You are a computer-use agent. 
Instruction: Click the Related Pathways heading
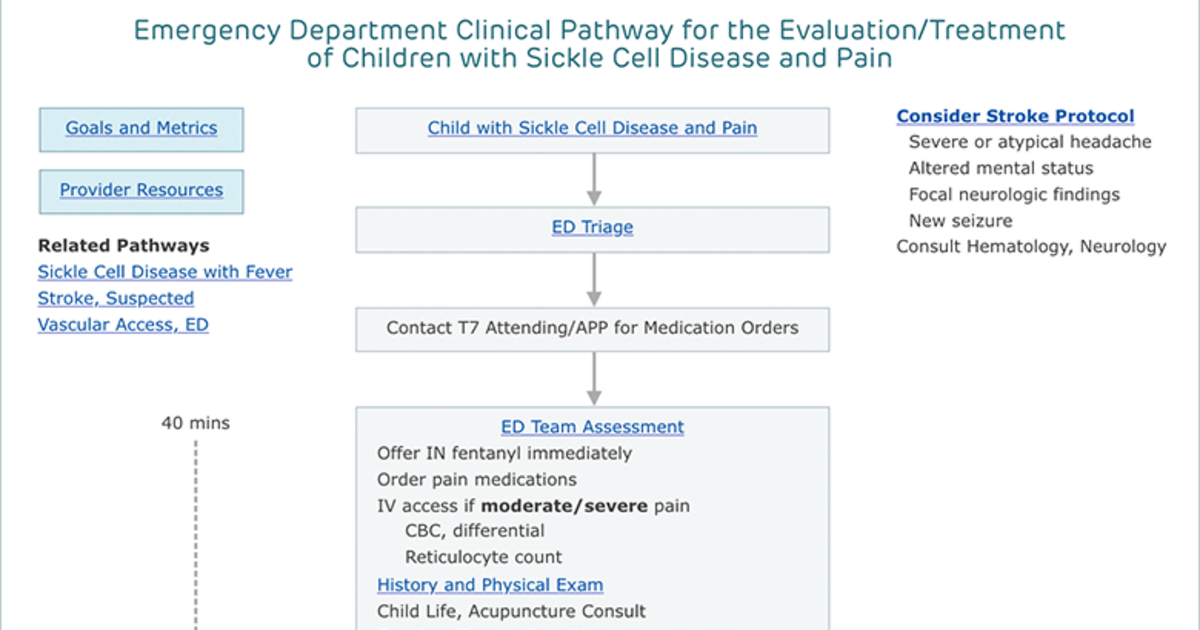click(x=123, y=246)
